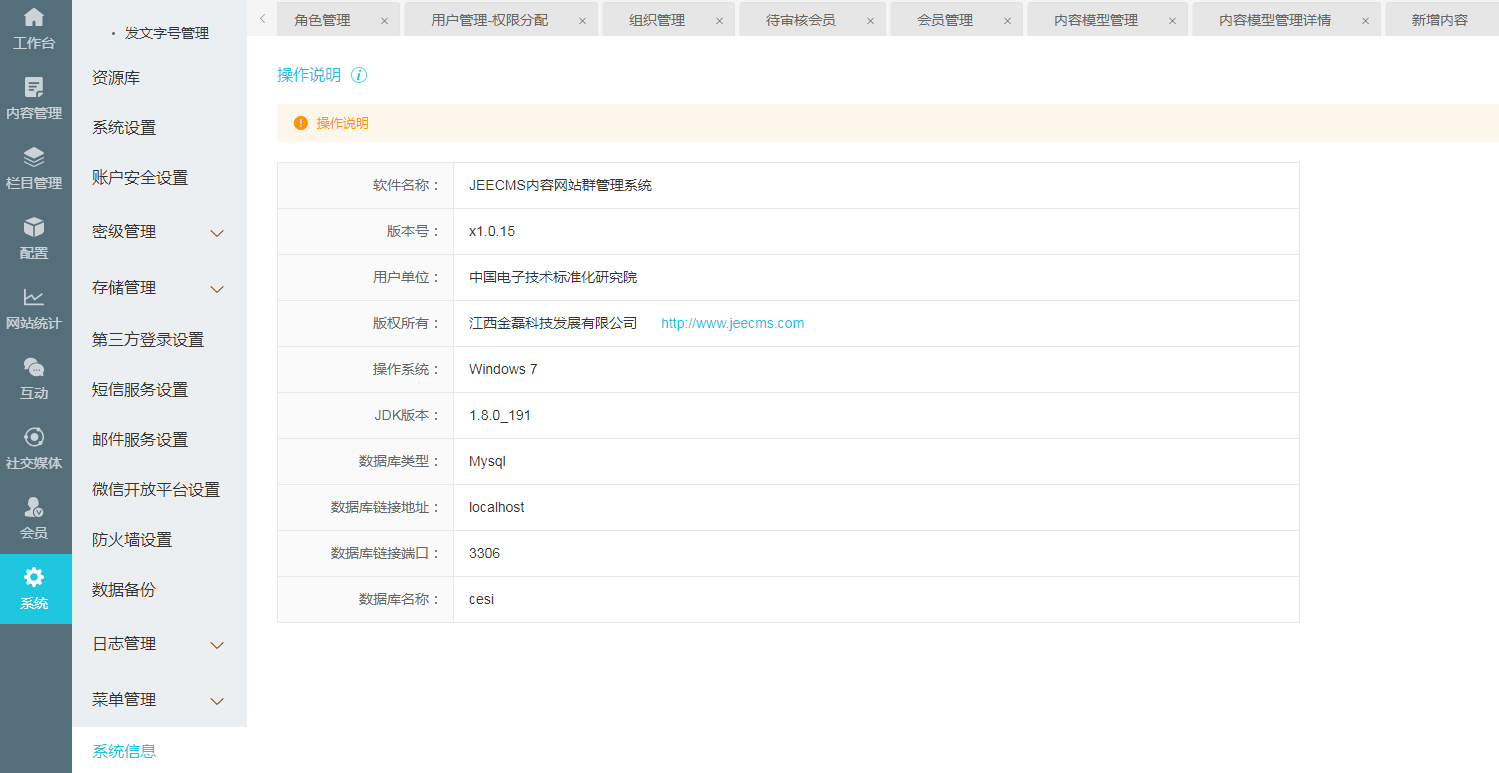Open 网站统计 chart icon
Screen dimensions: 1499x773
[x=34, y=298]
